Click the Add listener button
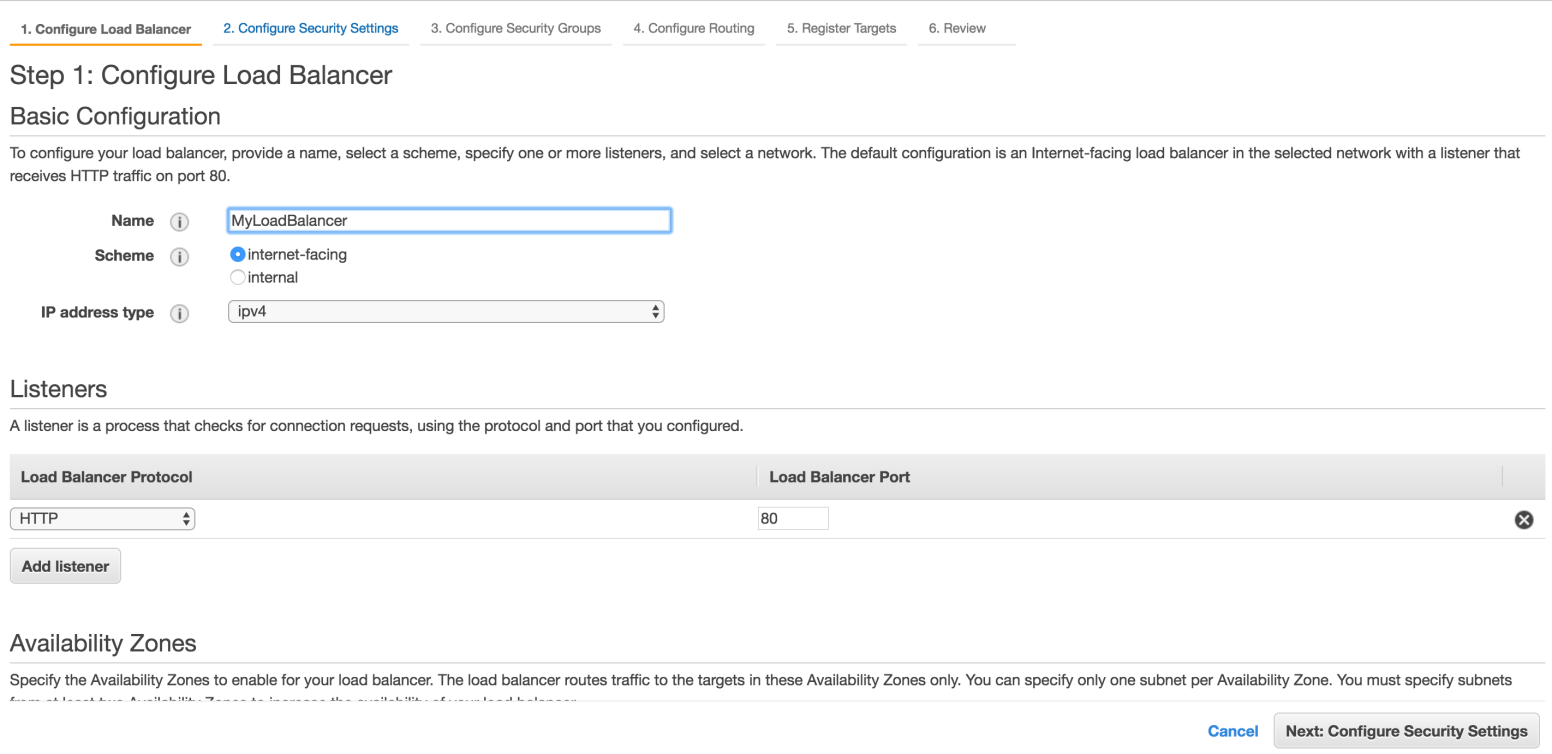The height and width of the screenshot is (754, 1552). click(65, 566)
